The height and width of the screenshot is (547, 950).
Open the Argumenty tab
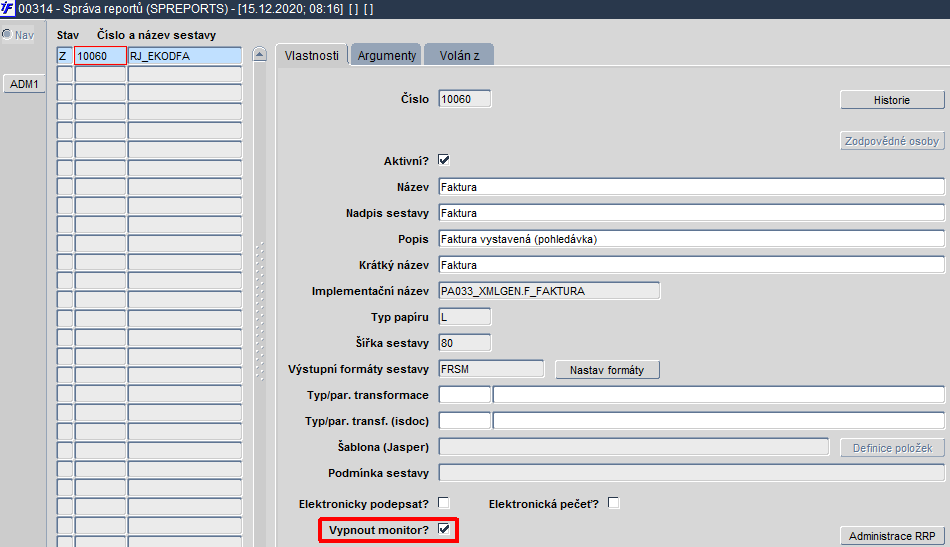tap(387, 55)
